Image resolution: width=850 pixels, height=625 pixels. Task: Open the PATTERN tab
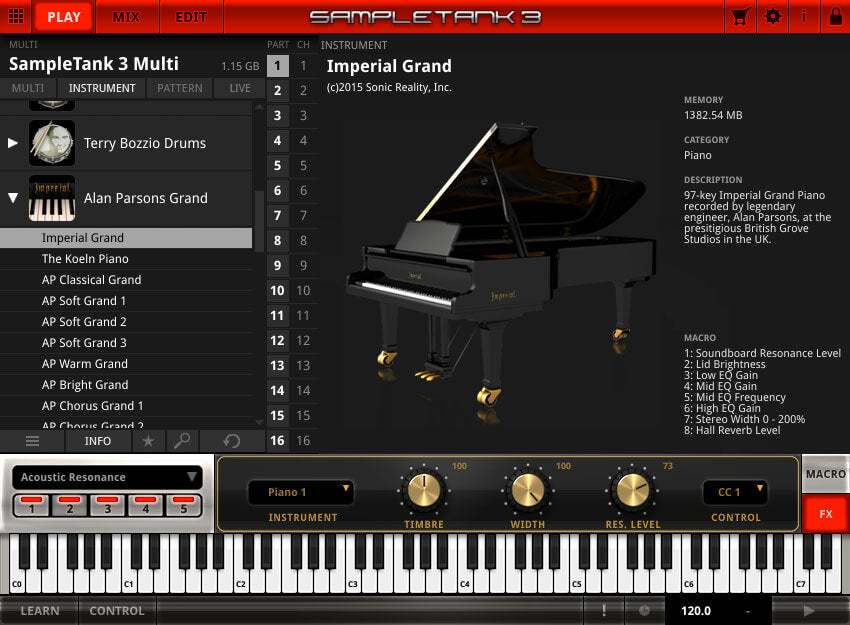pyautogui.click(x=179, y=88)
